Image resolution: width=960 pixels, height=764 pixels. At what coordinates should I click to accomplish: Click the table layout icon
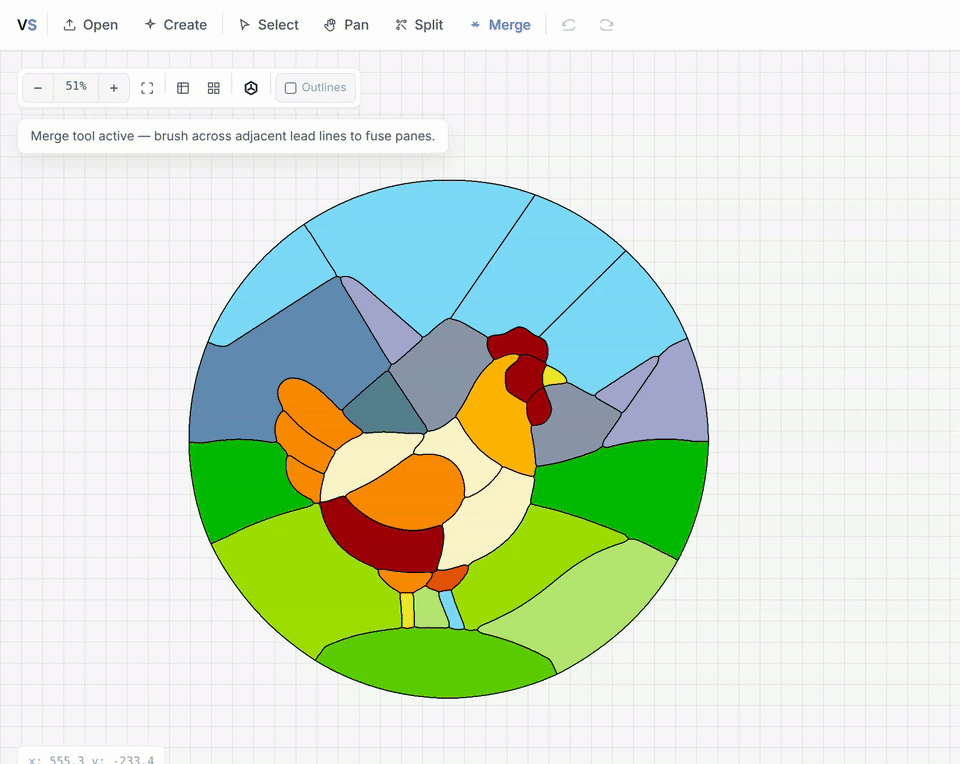(x=183, y=88)
